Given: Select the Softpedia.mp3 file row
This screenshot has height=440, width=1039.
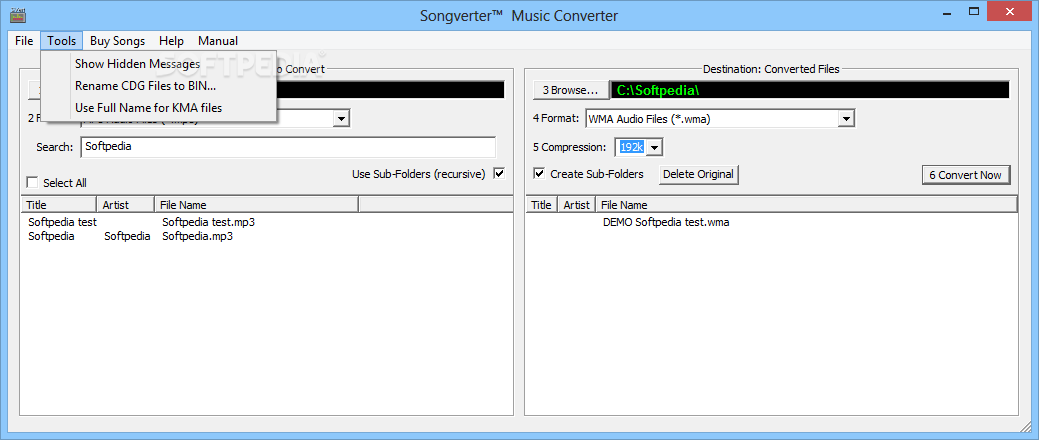Looking at the screenshot, I should tap(197, 236).
